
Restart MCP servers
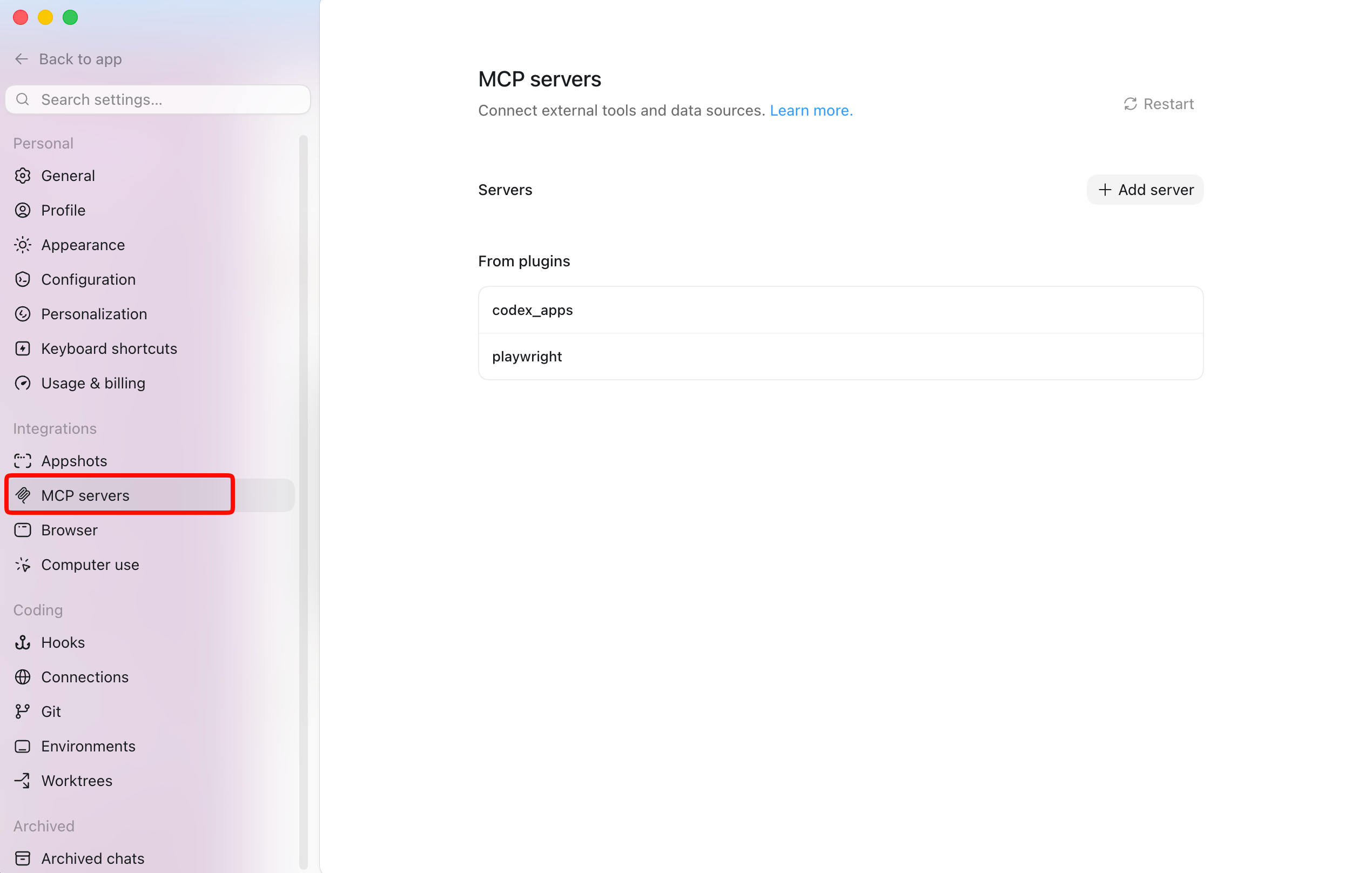(1158, 104)
